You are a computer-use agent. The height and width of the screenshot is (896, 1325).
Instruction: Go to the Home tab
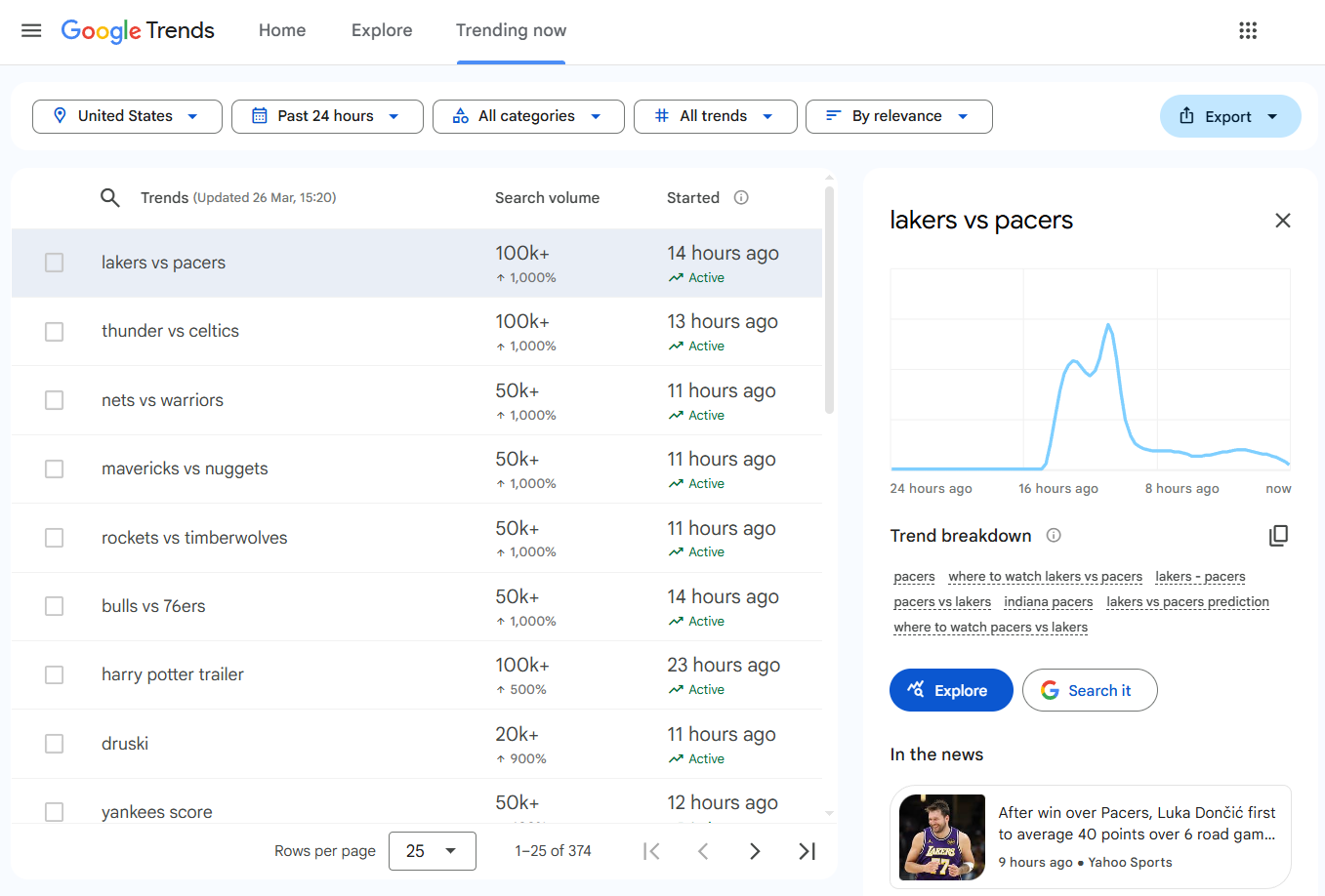click(x=282, y=30)
